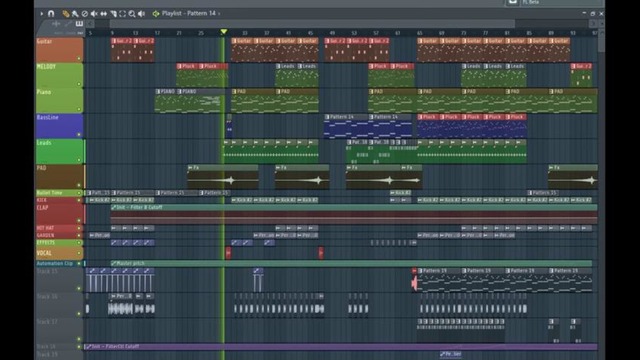The width and height of the screenshot is (640, 360).
Task: Mute the Leads track
Action: point(79,160)
